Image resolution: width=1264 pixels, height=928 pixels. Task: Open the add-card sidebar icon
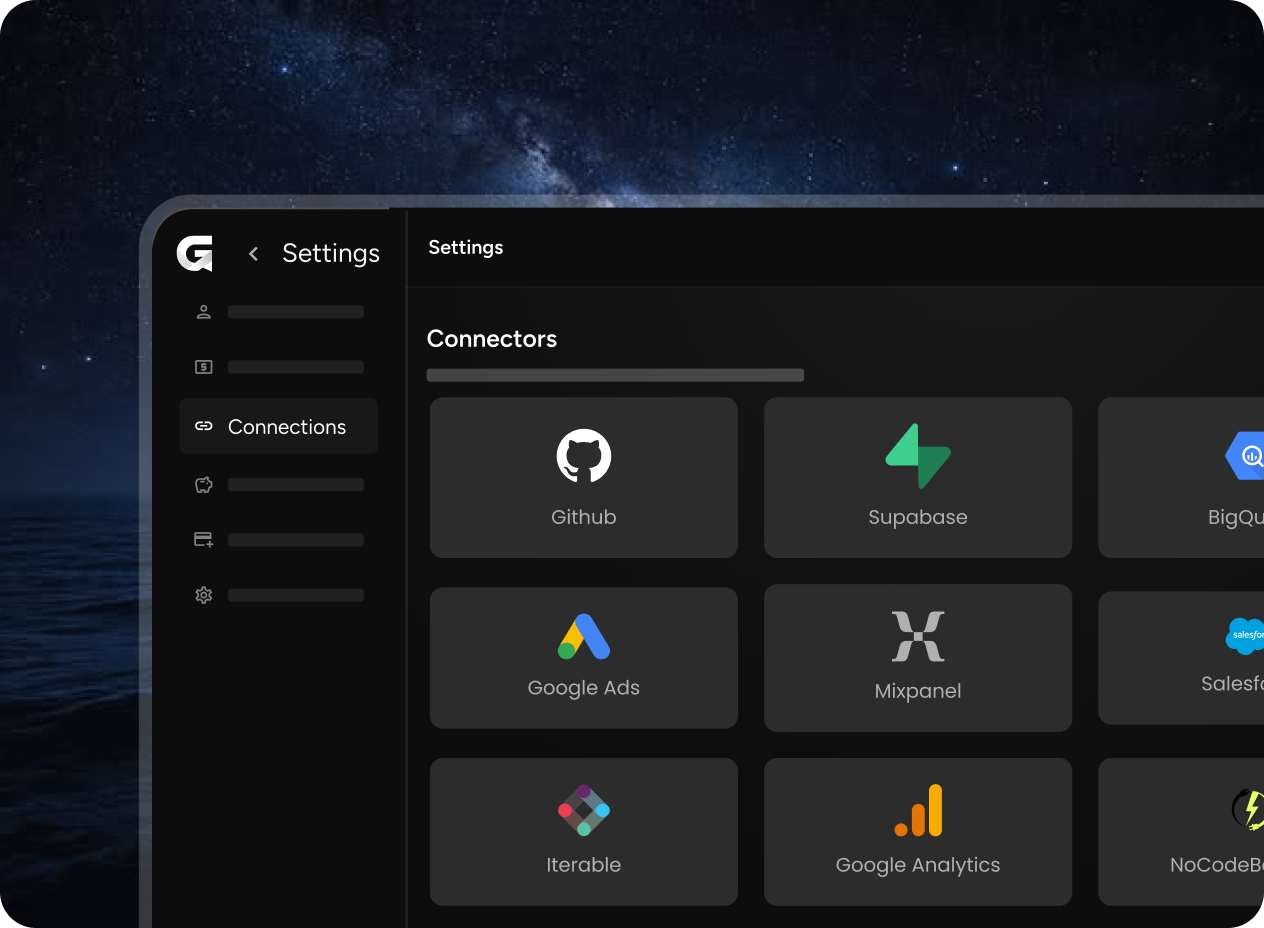[204, 540]
